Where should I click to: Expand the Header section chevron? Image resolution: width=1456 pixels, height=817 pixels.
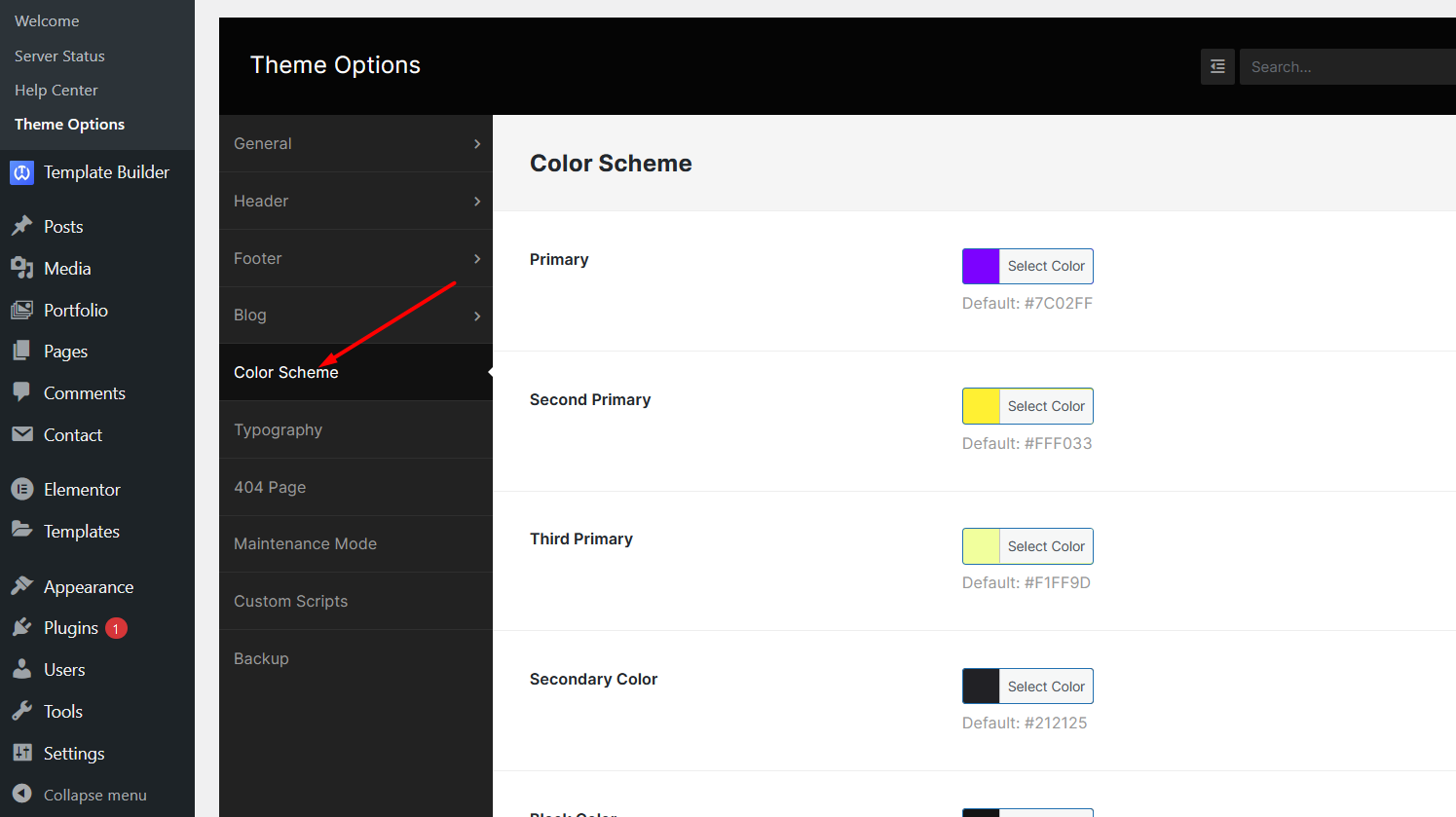pyautogui.click(x=477, y=202)
